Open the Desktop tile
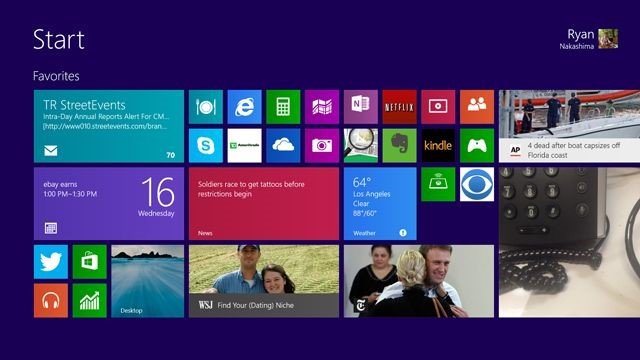The width and height of the screenshot is (640, 360). coord(147,281)
